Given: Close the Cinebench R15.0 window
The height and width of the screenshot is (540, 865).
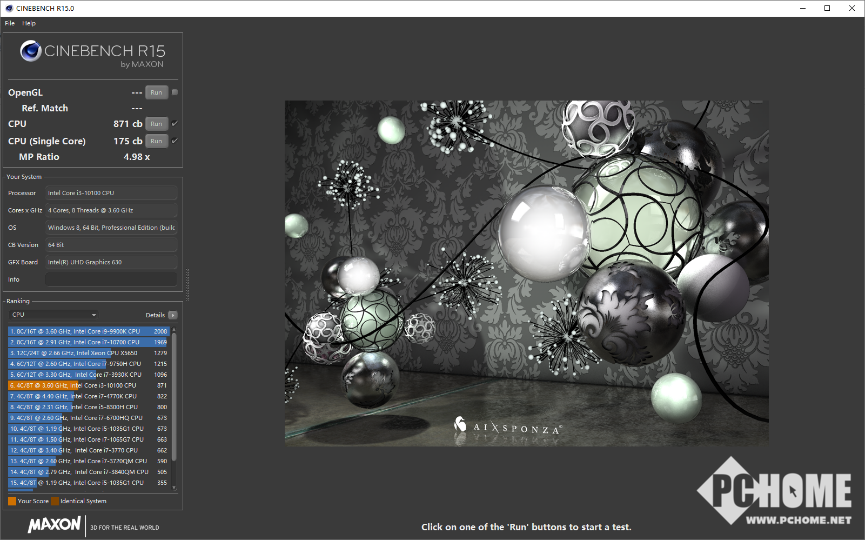Looking at the screenshot, I should 852,8.
